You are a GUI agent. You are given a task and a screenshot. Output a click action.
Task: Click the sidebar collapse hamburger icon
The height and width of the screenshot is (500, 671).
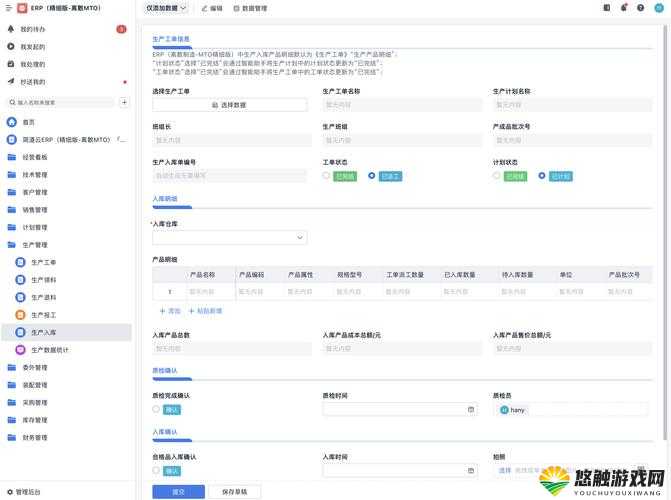tap(9, 8)
